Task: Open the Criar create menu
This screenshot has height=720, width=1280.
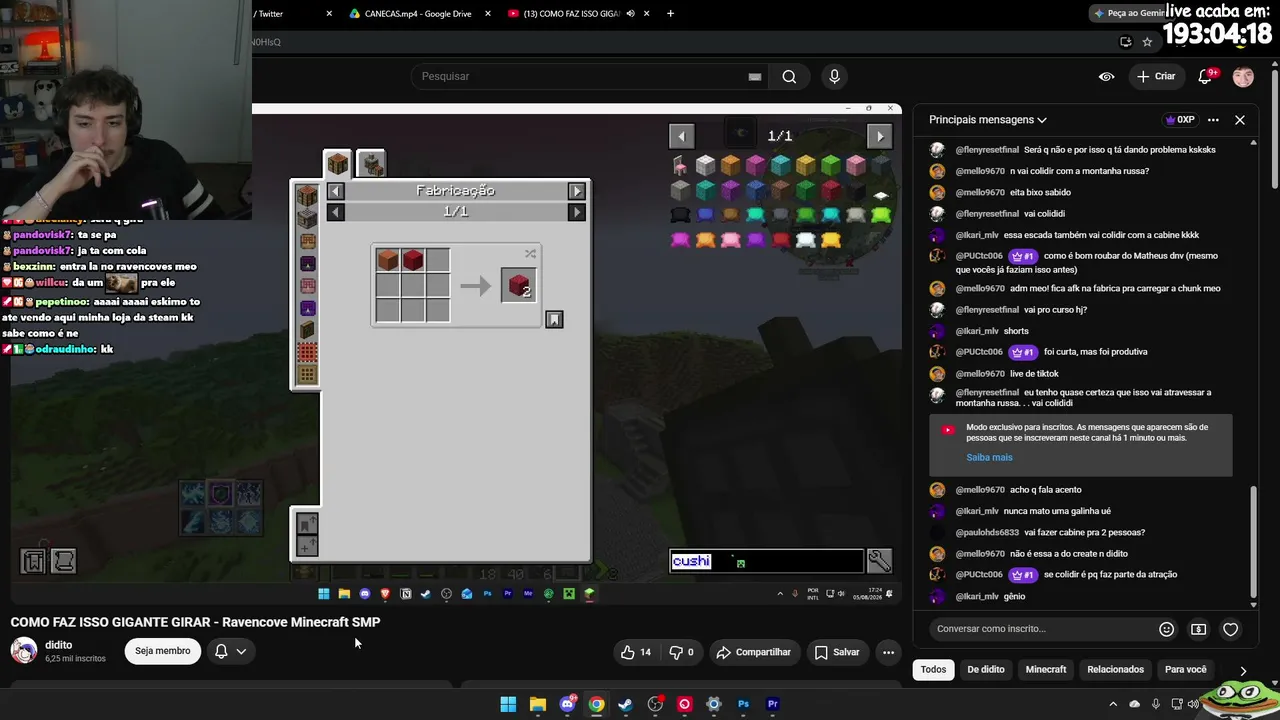Action: pos(1156,77)
